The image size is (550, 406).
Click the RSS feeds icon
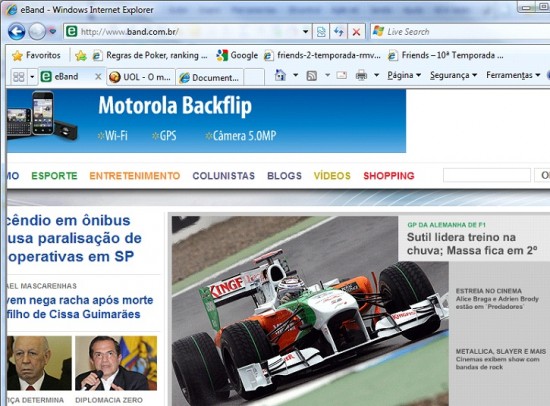pyautogui.click(x=311, y=75)
